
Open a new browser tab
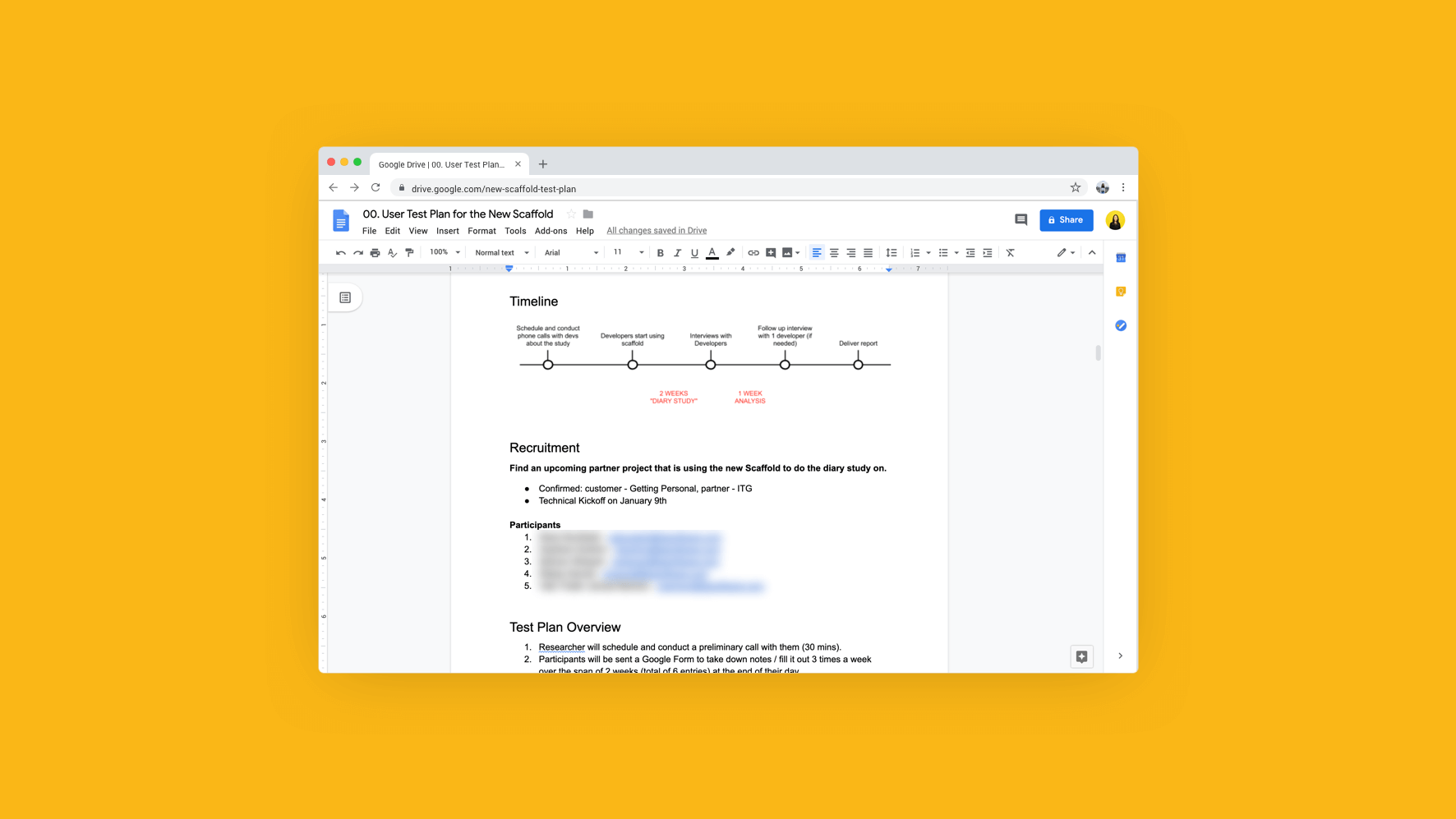click(x=543, y=164)
